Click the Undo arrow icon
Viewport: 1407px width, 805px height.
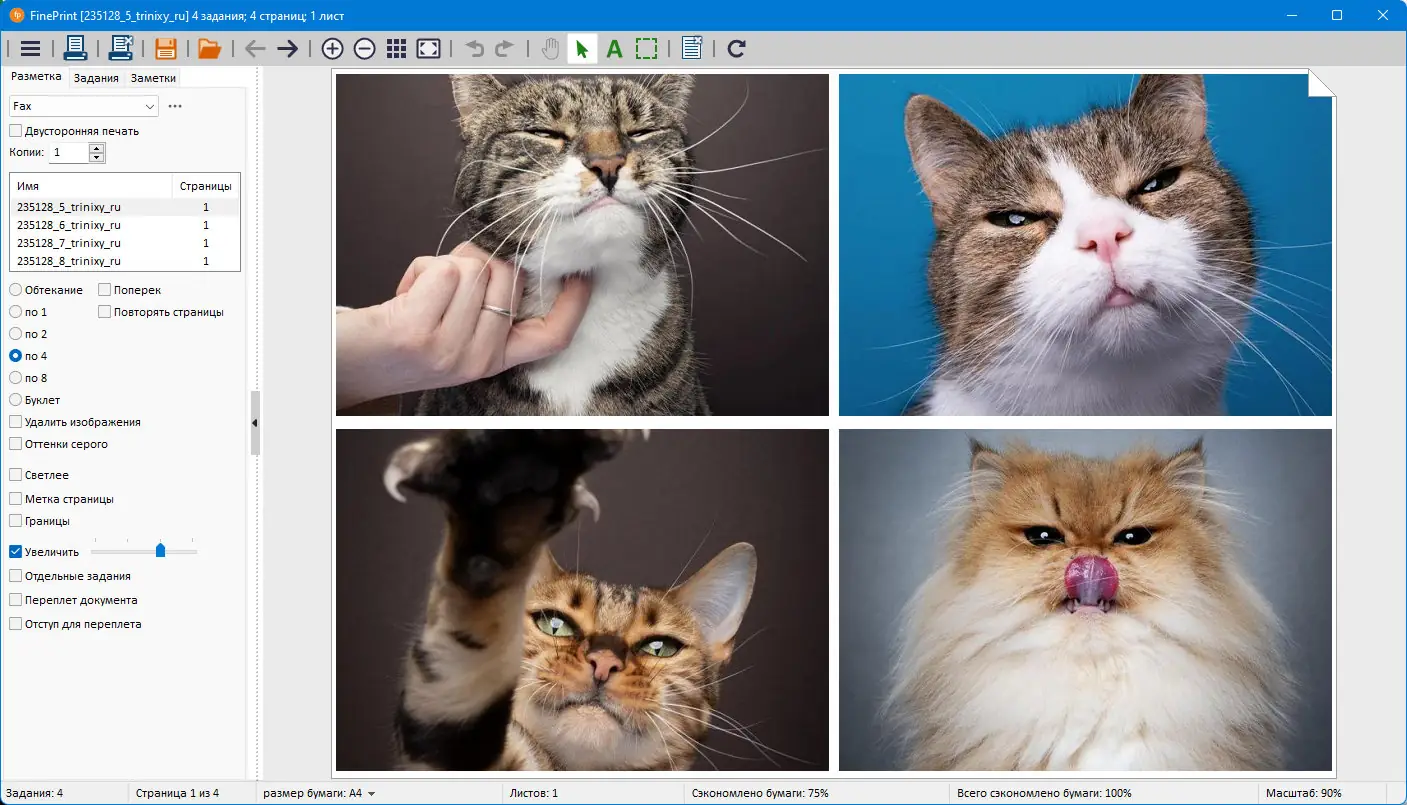474,48
